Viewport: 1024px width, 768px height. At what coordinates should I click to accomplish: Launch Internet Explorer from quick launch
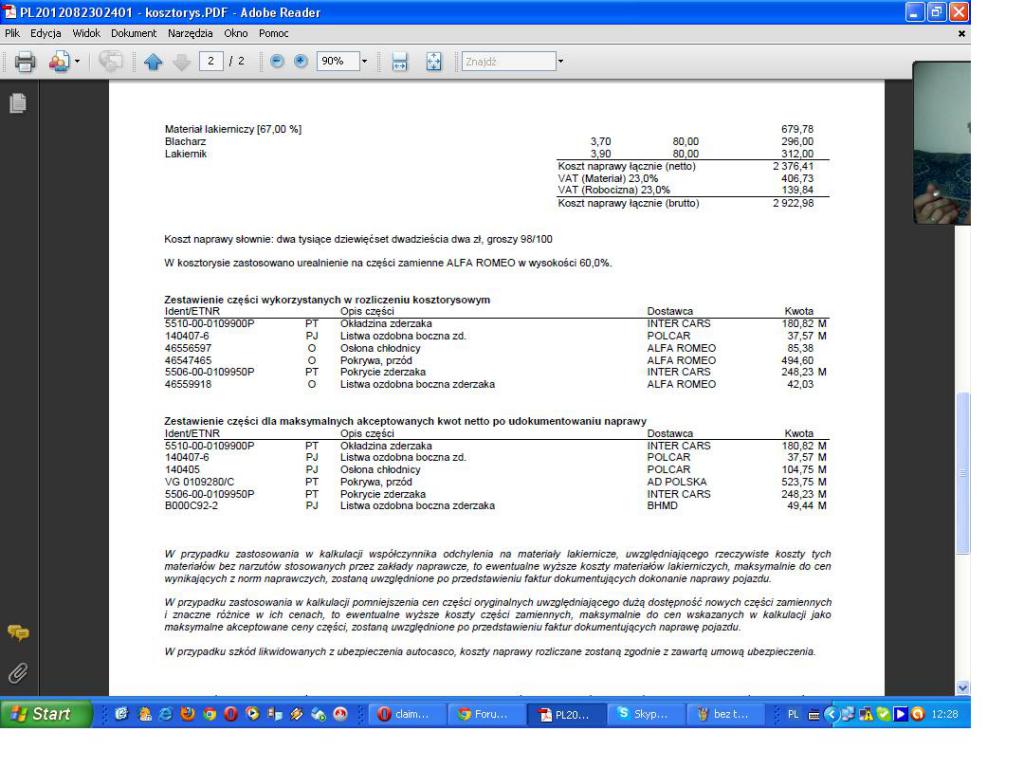click(166, 714)
